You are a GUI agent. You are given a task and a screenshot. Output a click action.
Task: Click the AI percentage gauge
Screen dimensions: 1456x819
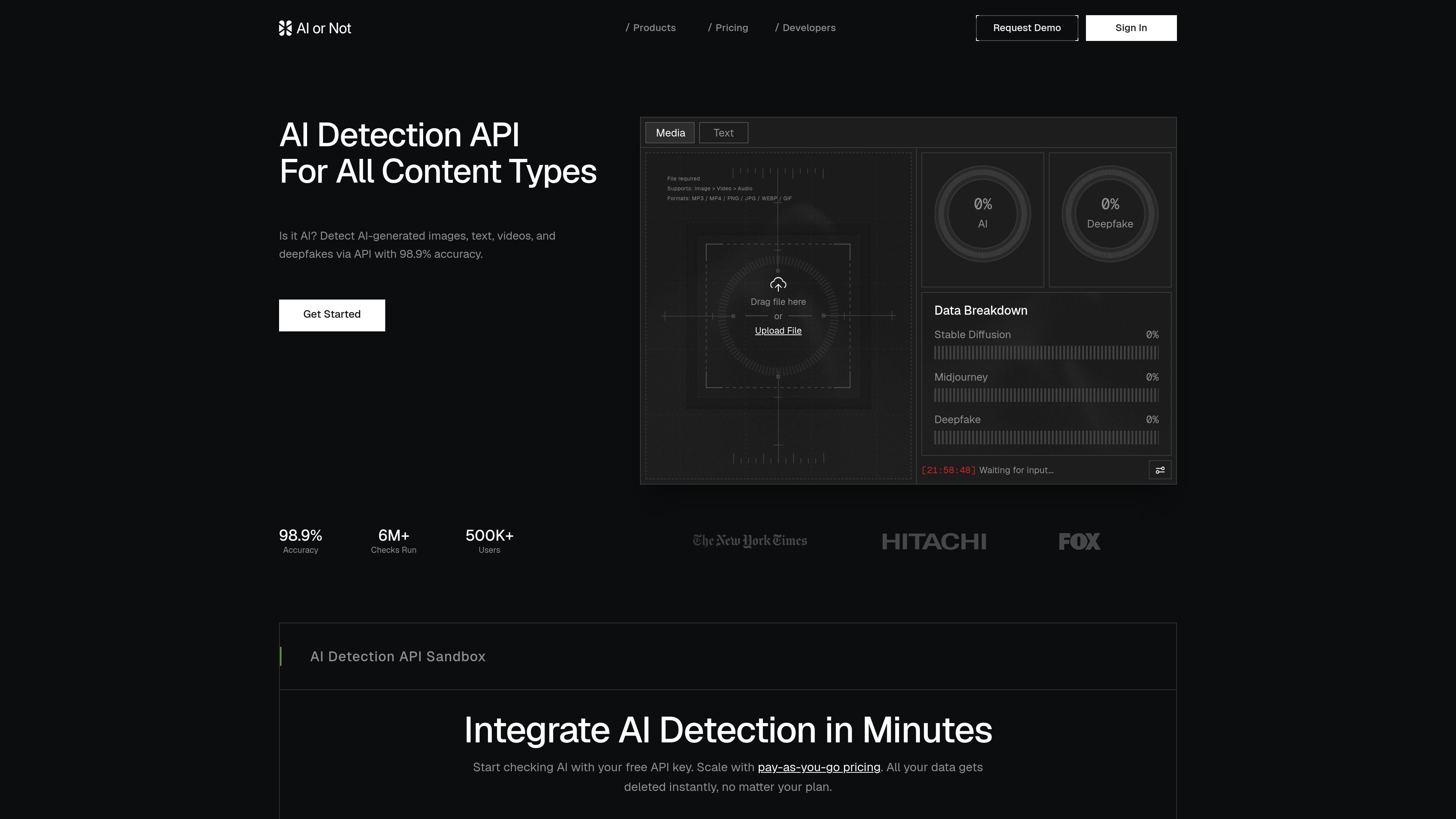tap(982, 213)
